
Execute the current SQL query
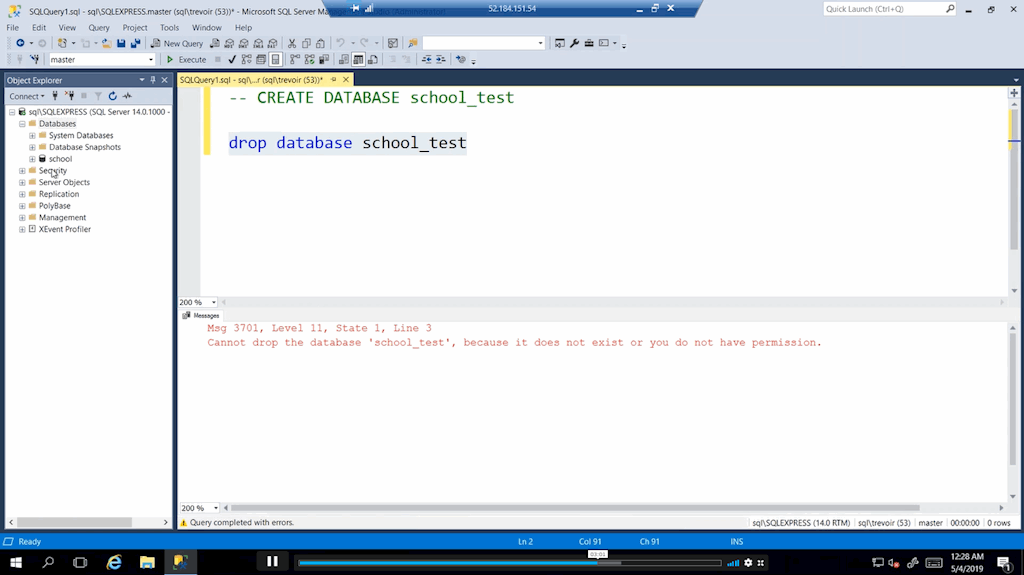(186, 59)
